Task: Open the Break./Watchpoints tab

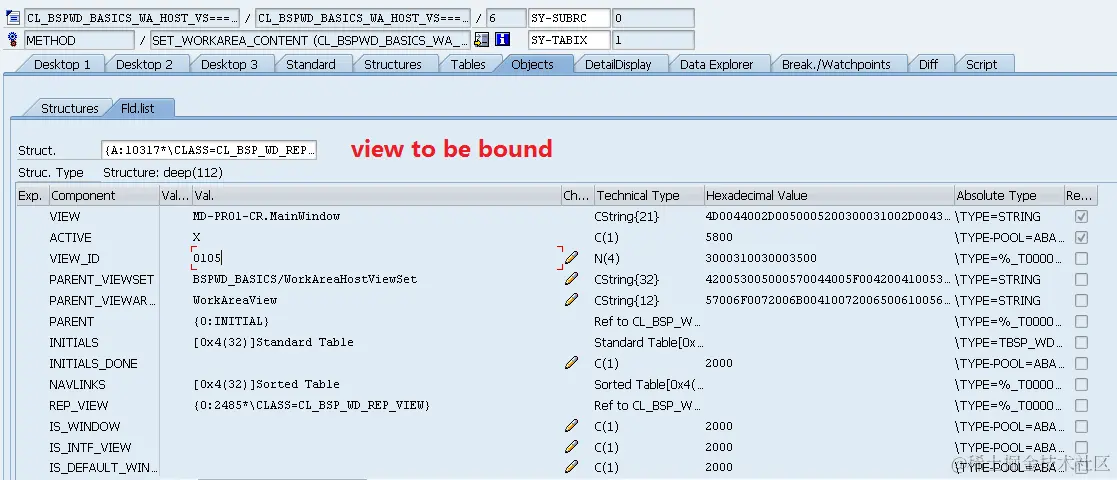Action: [836, 64]
